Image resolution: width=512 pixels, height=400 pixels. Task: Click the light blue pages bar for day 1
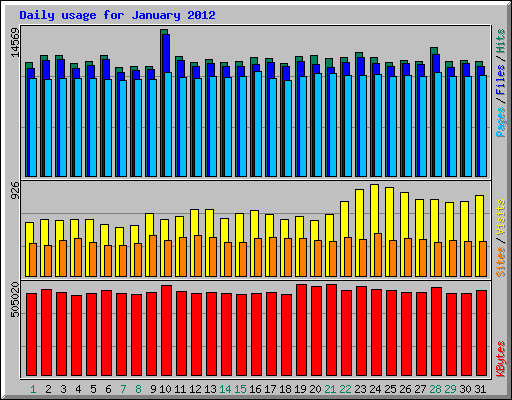(33, 128)
